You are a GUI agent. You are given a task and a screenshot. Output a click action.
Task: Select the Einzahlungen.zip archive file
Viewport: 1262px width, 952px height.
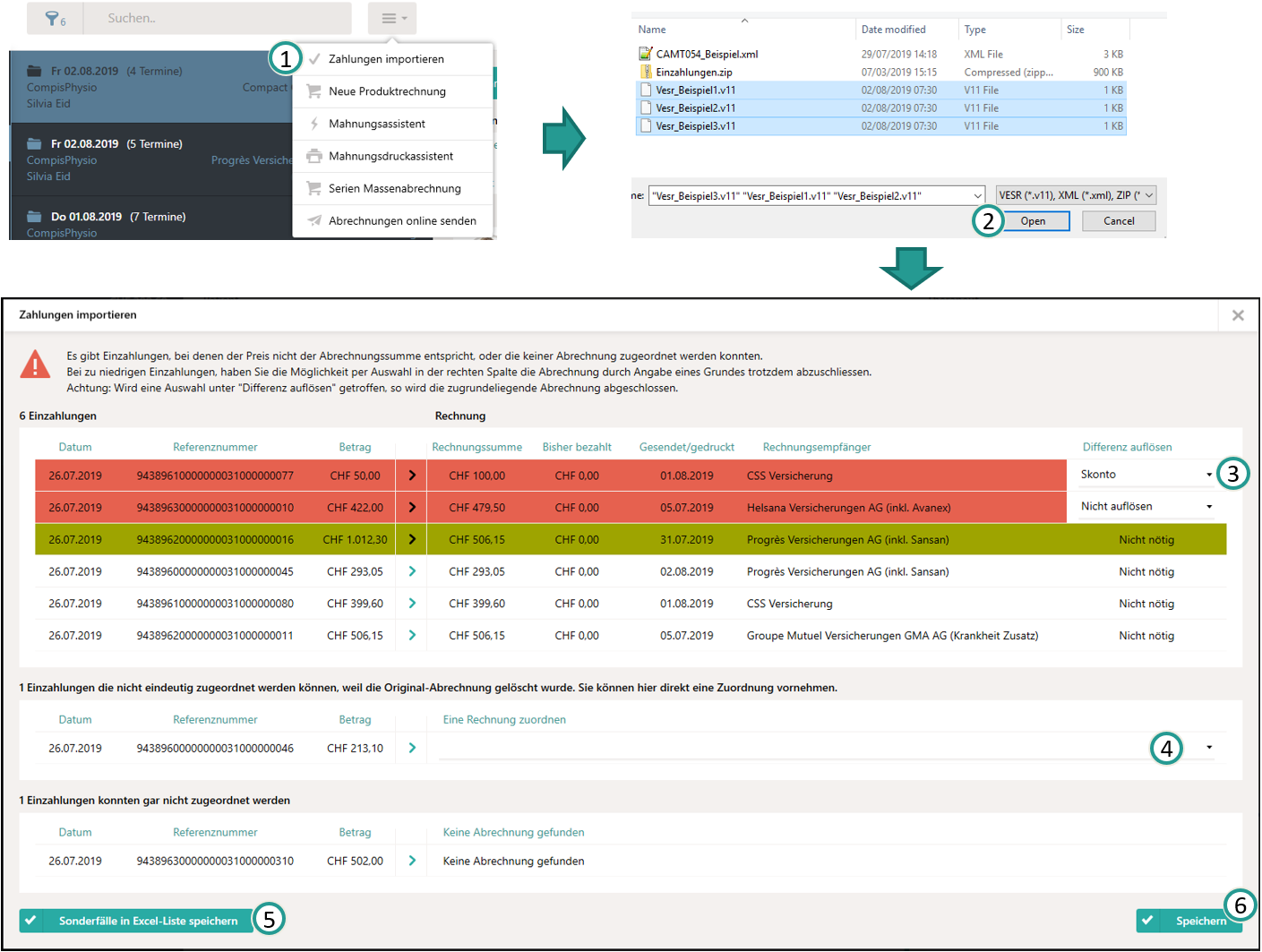(693, 73)
